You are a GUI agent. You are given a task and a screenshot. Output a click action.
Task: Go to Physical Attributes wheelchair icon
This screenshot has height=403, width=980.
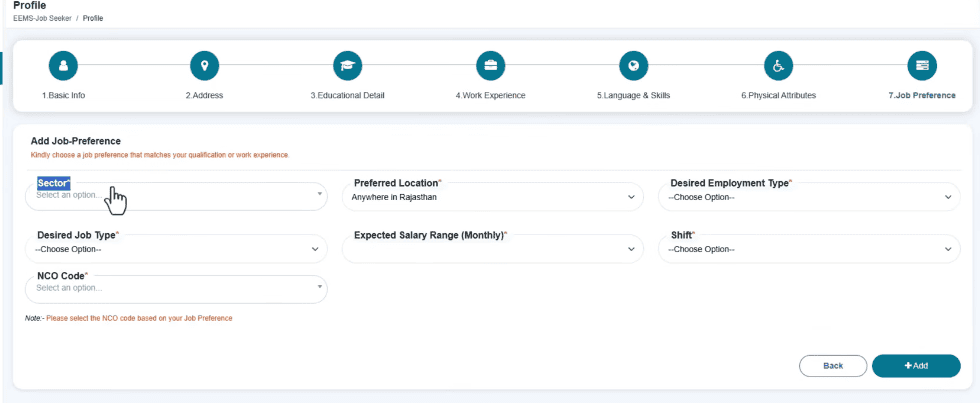(x=779, y=66)
